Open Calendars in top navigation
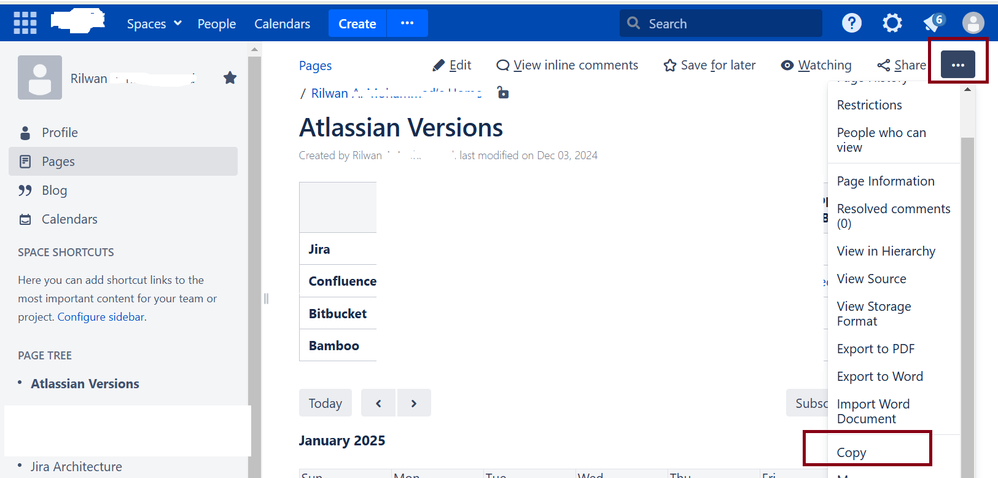This screenshot has height=478, width=998. (282, 24)
